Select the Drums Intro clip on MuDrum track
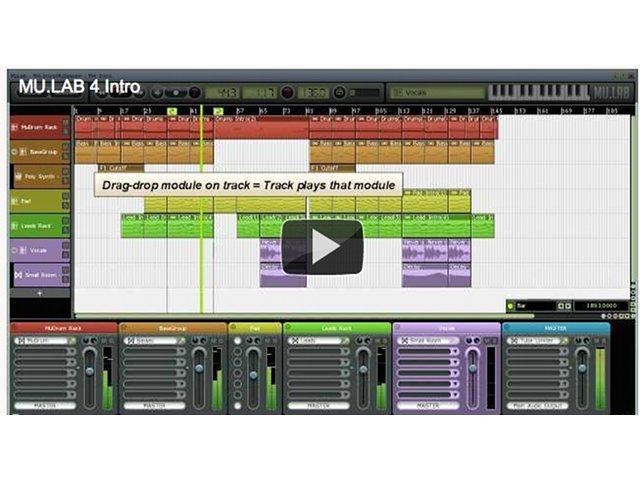The height and width of the screenshot is (480, 640). 262,127
